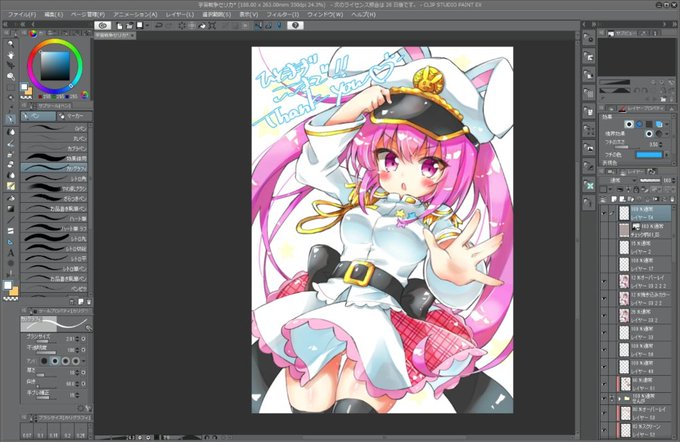Open the フィルター(I) menu
The height and width of the screenshot is (442, 680).
point(282,14)
